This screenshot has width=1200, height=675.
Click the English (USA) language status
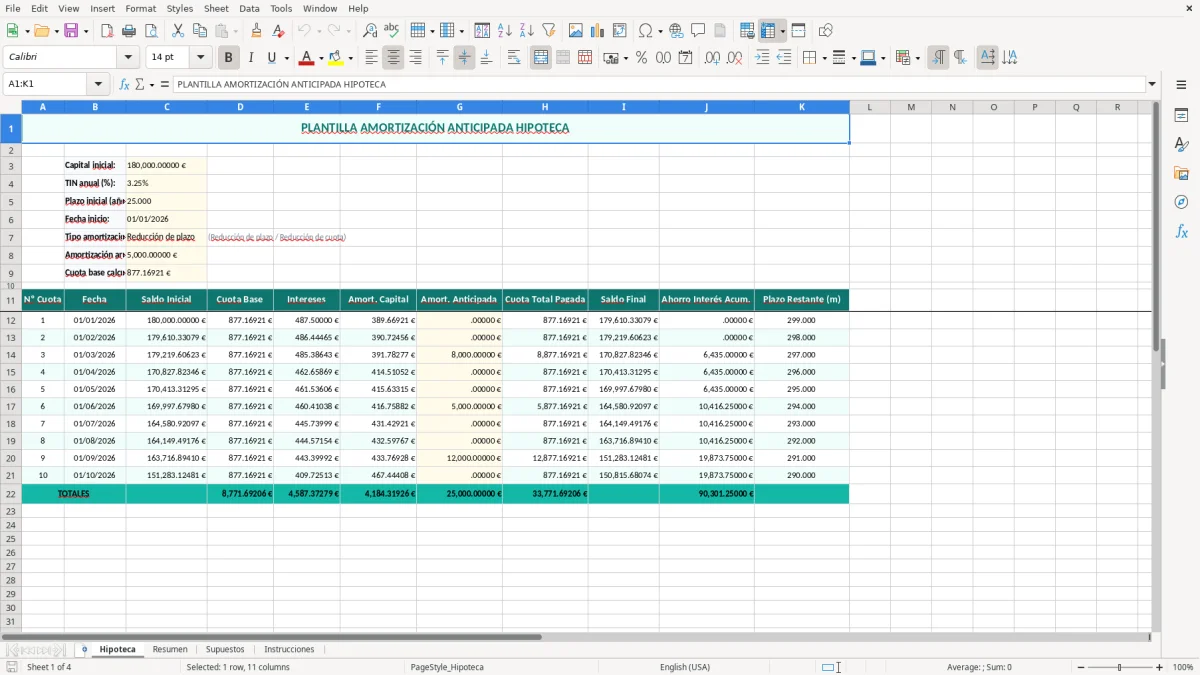point(685,667)
